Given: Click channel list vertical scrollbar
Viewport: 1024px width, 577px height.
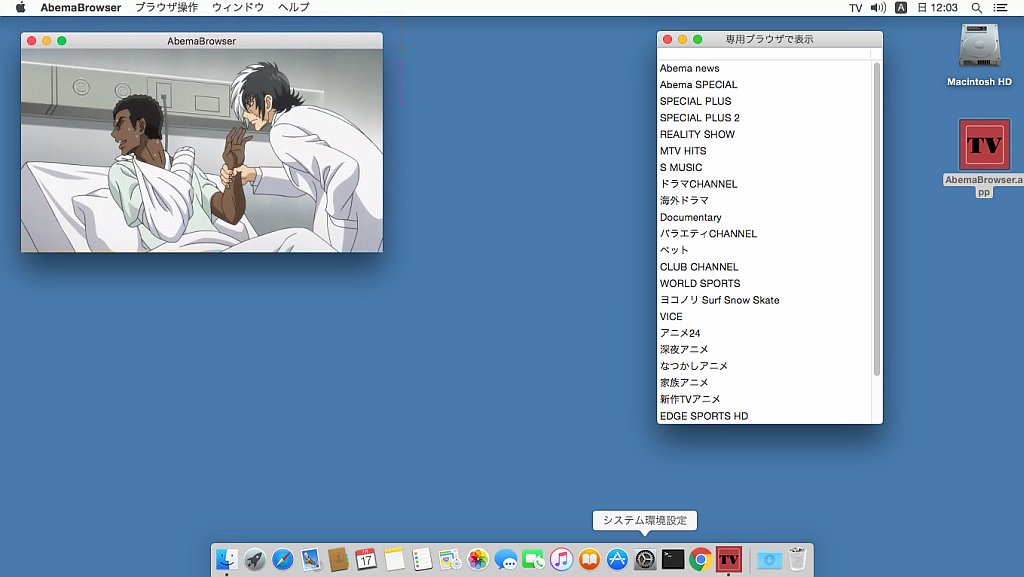Looking at the screenshot, I should tap(877, 219).
